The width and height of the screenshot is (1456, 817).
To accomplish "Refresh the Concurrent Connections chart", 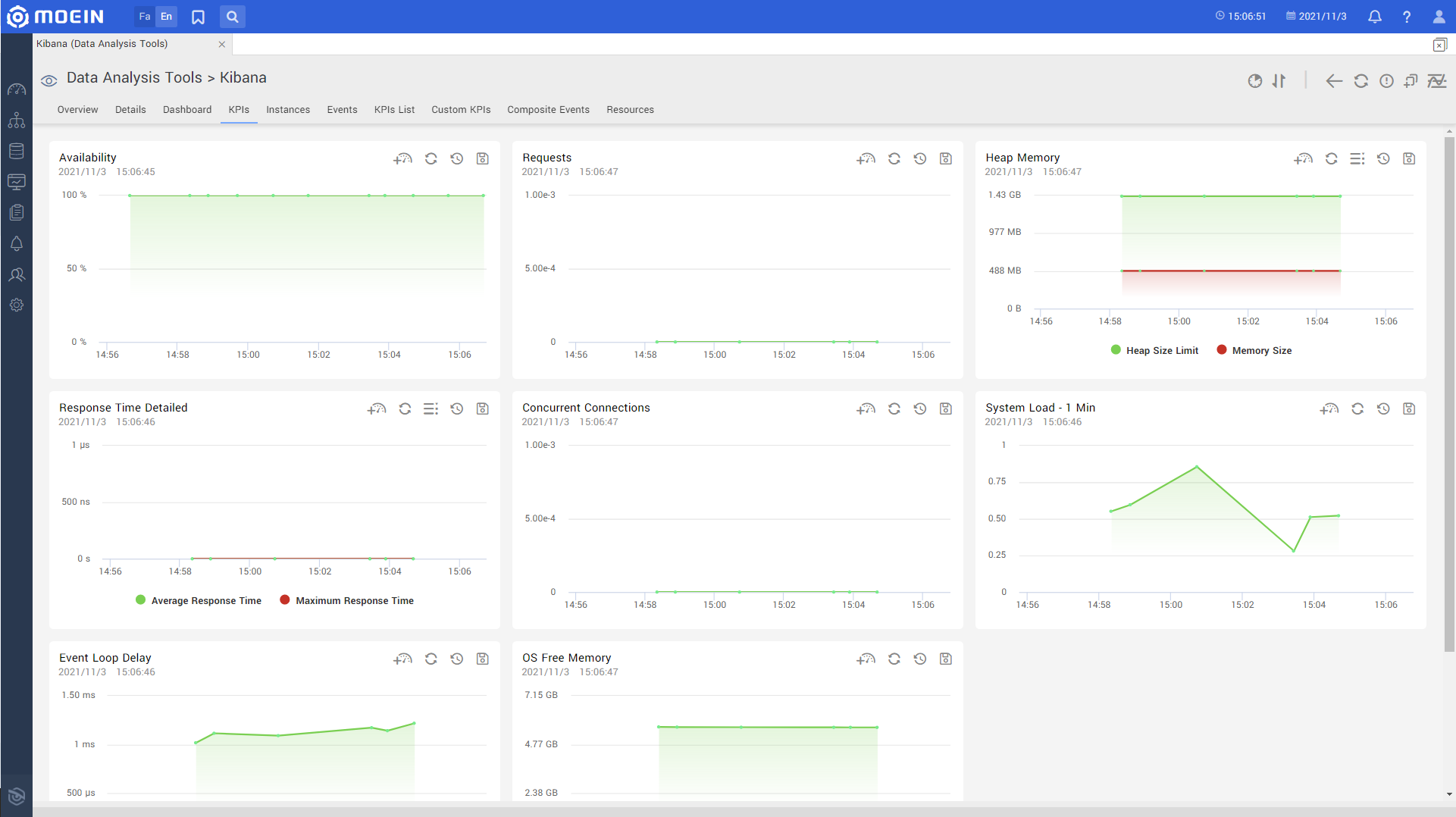I will [x=894, y=409].
